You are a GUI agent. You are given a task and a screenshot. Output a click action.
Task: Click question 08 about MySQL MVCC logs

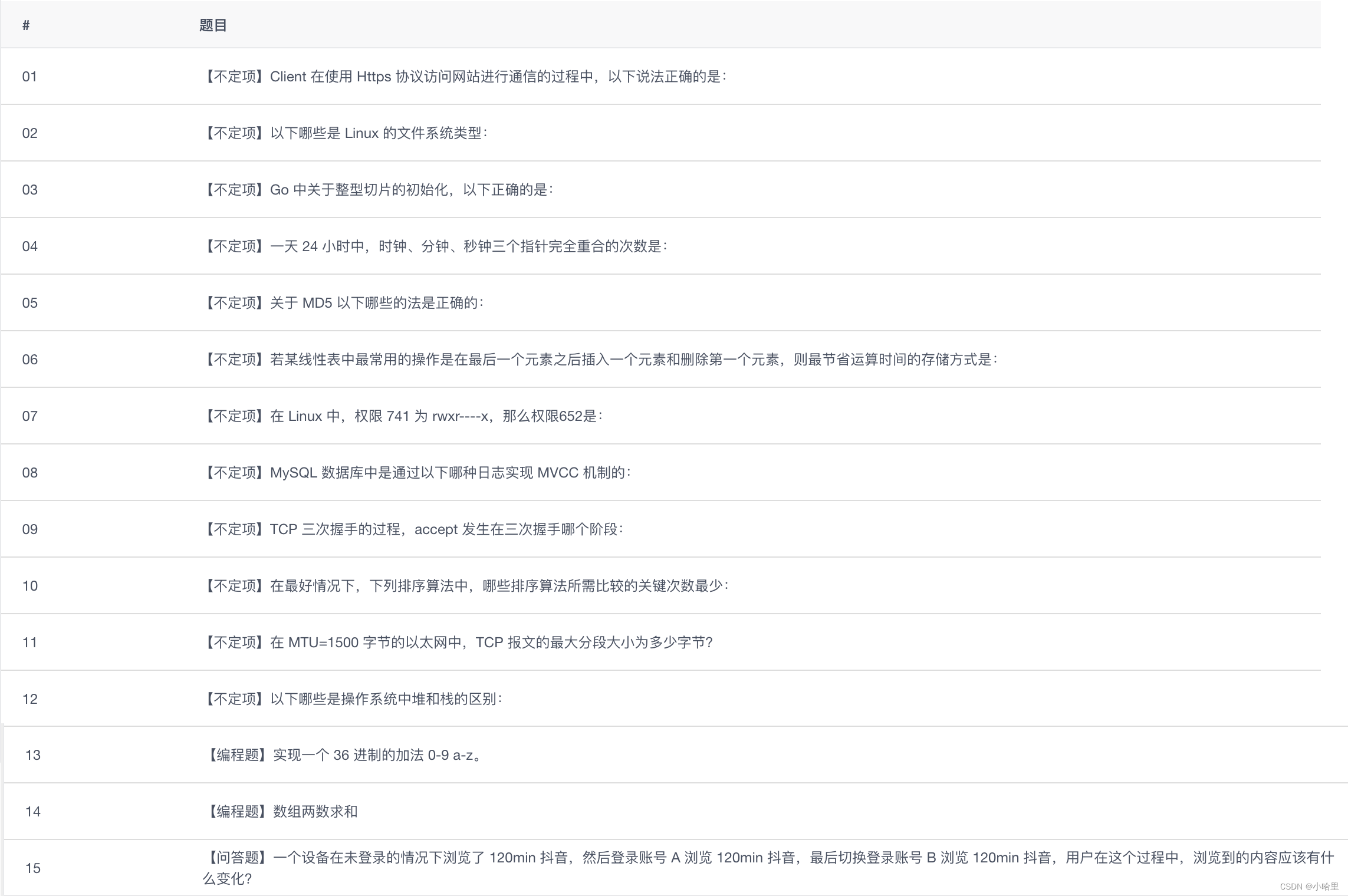[417, 473]
